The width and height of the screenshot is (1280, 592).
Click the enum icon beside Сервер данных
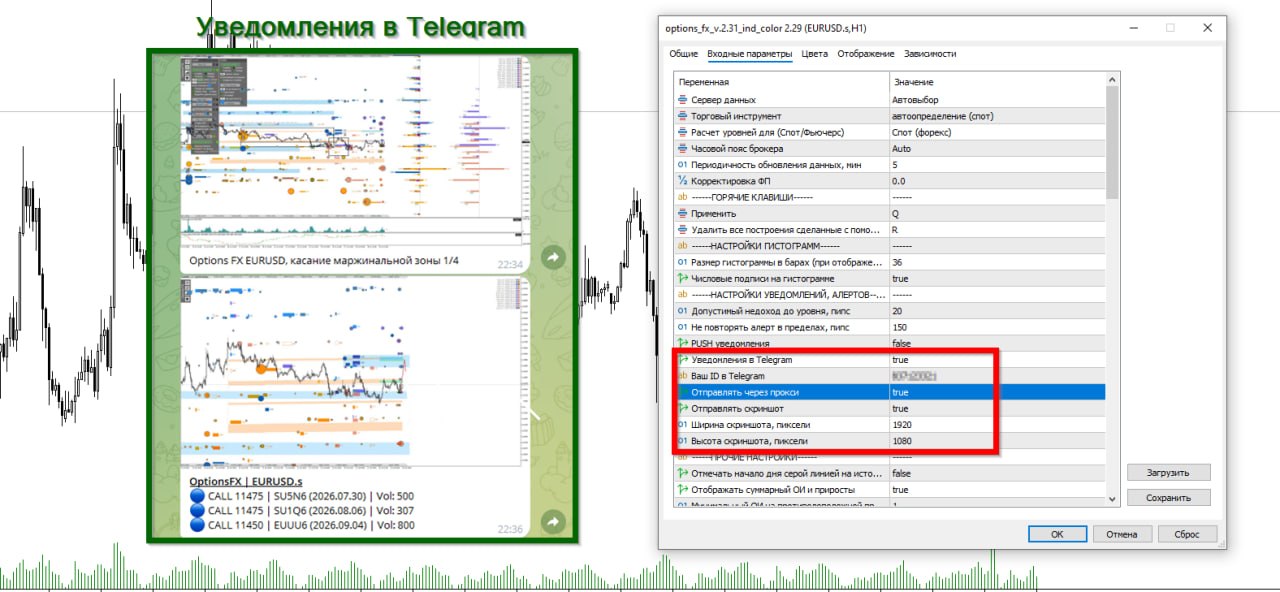point(683,100)
